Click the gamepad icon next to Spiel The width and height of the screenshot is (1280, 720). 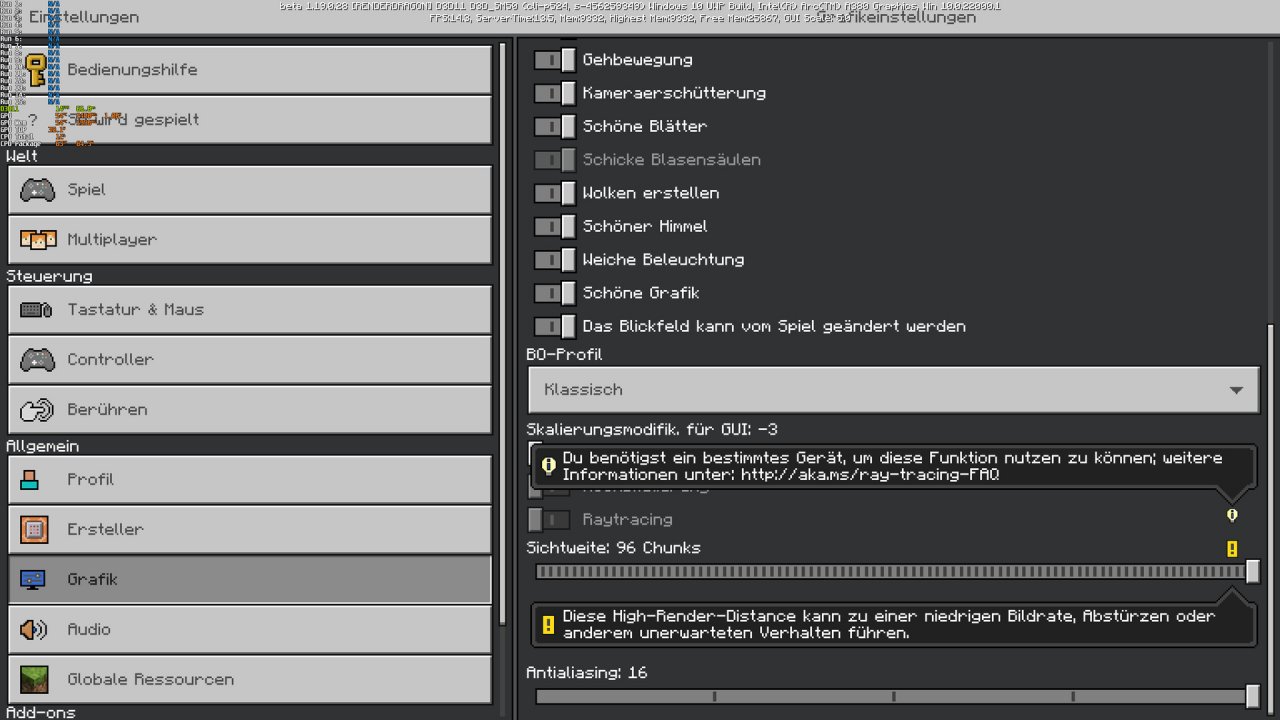coord(37,190)
